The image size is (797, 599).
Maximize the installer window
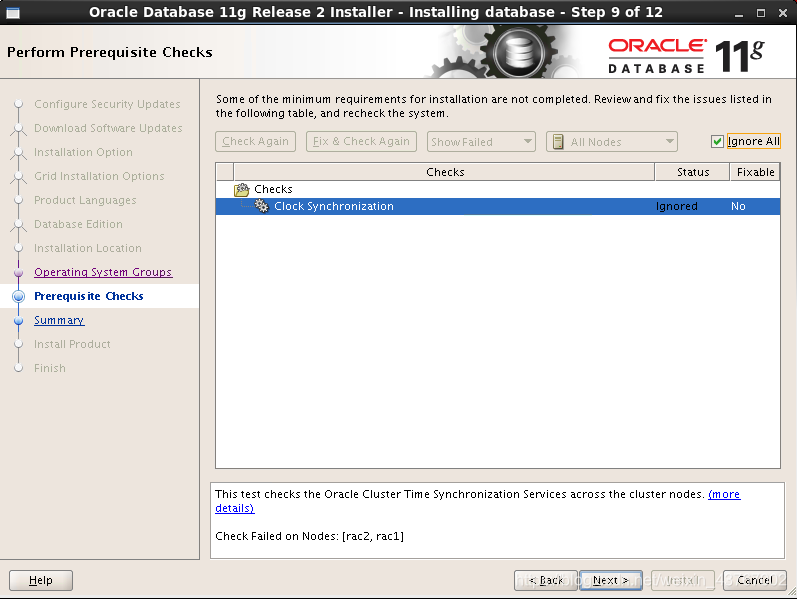tap(761, 13)
